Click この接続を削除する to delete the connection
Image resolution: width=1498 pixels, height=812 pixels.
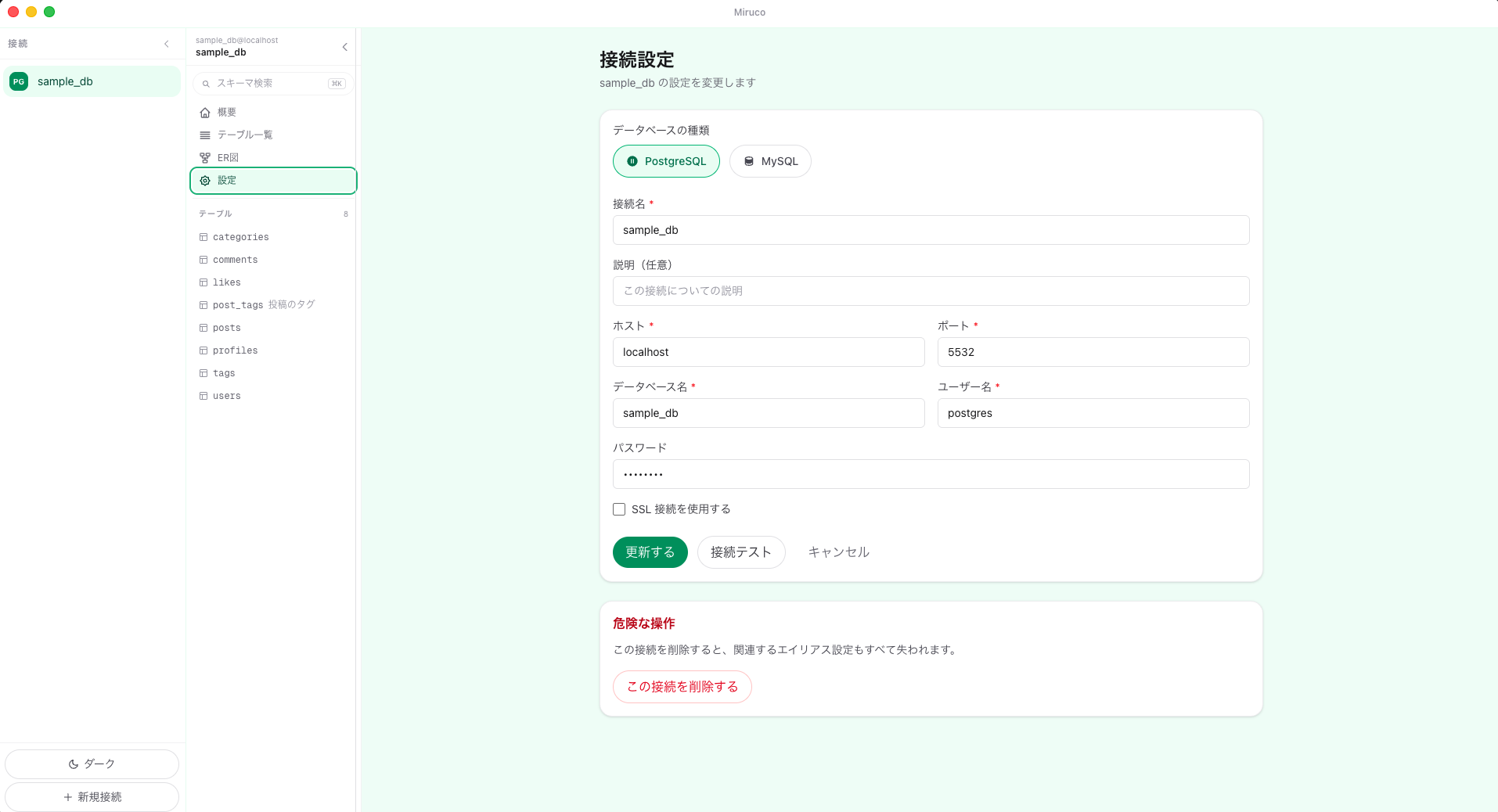[682, 686]
